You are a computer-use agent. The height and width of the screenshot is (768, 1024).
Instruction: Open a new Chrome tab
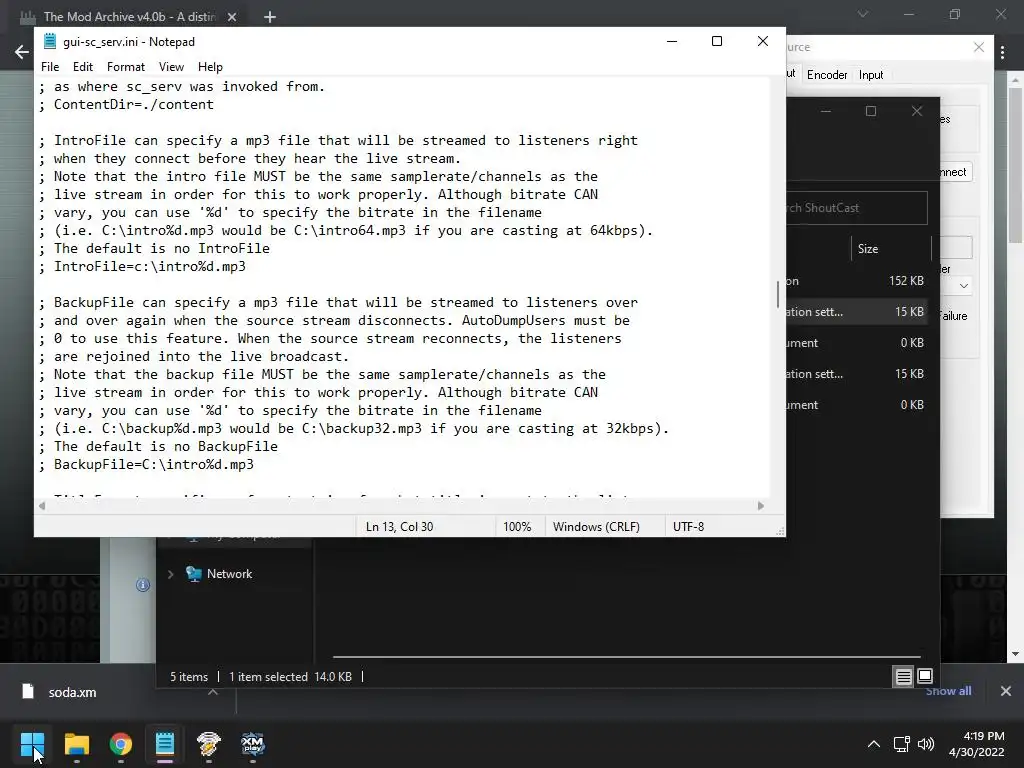(x=270, y=17)
